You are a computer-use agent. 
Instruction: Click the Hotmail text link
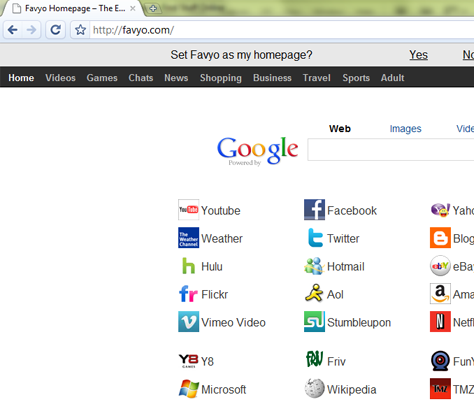click(x=346, y=267)
